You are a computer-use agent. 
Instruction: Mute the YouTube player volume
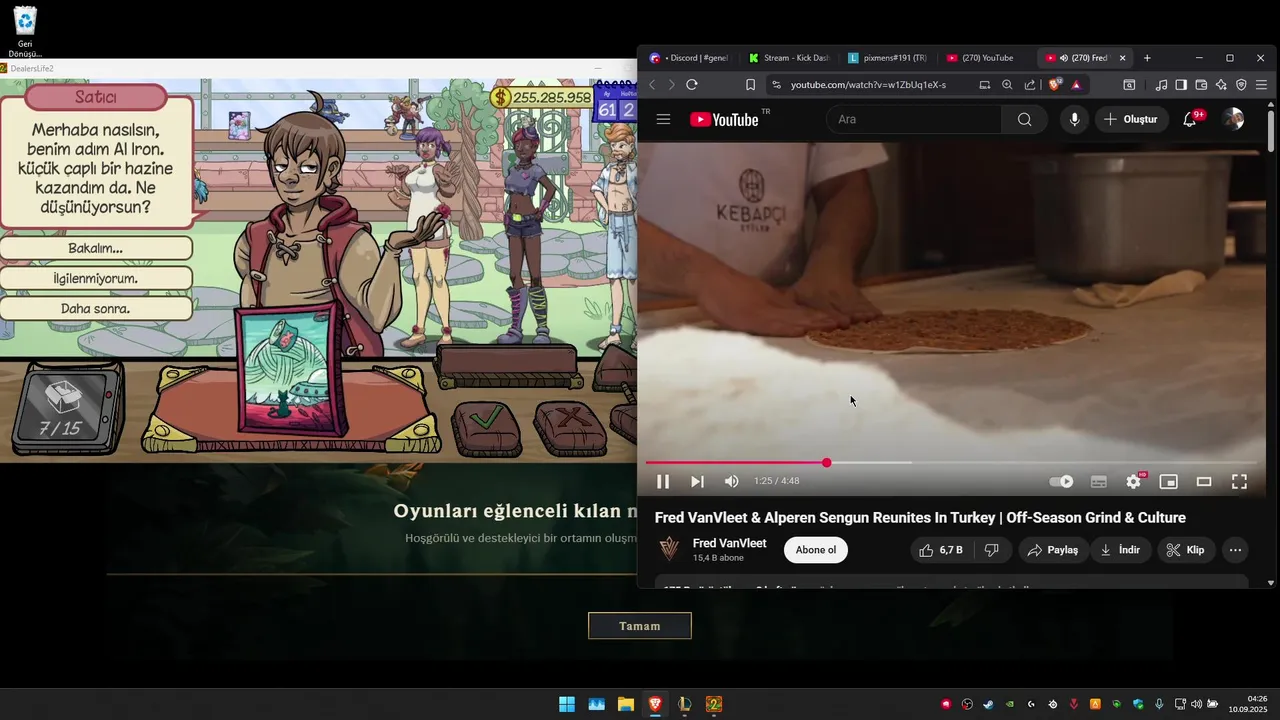731,481
